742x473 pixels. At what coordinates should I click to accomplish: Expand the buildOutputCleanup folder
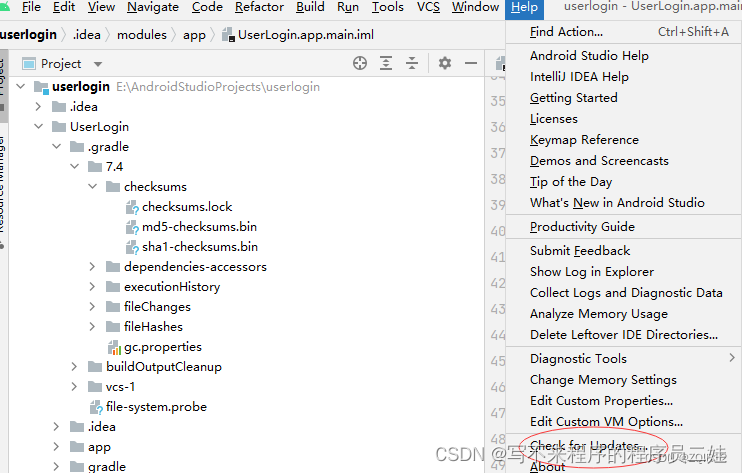pos(74,367)
